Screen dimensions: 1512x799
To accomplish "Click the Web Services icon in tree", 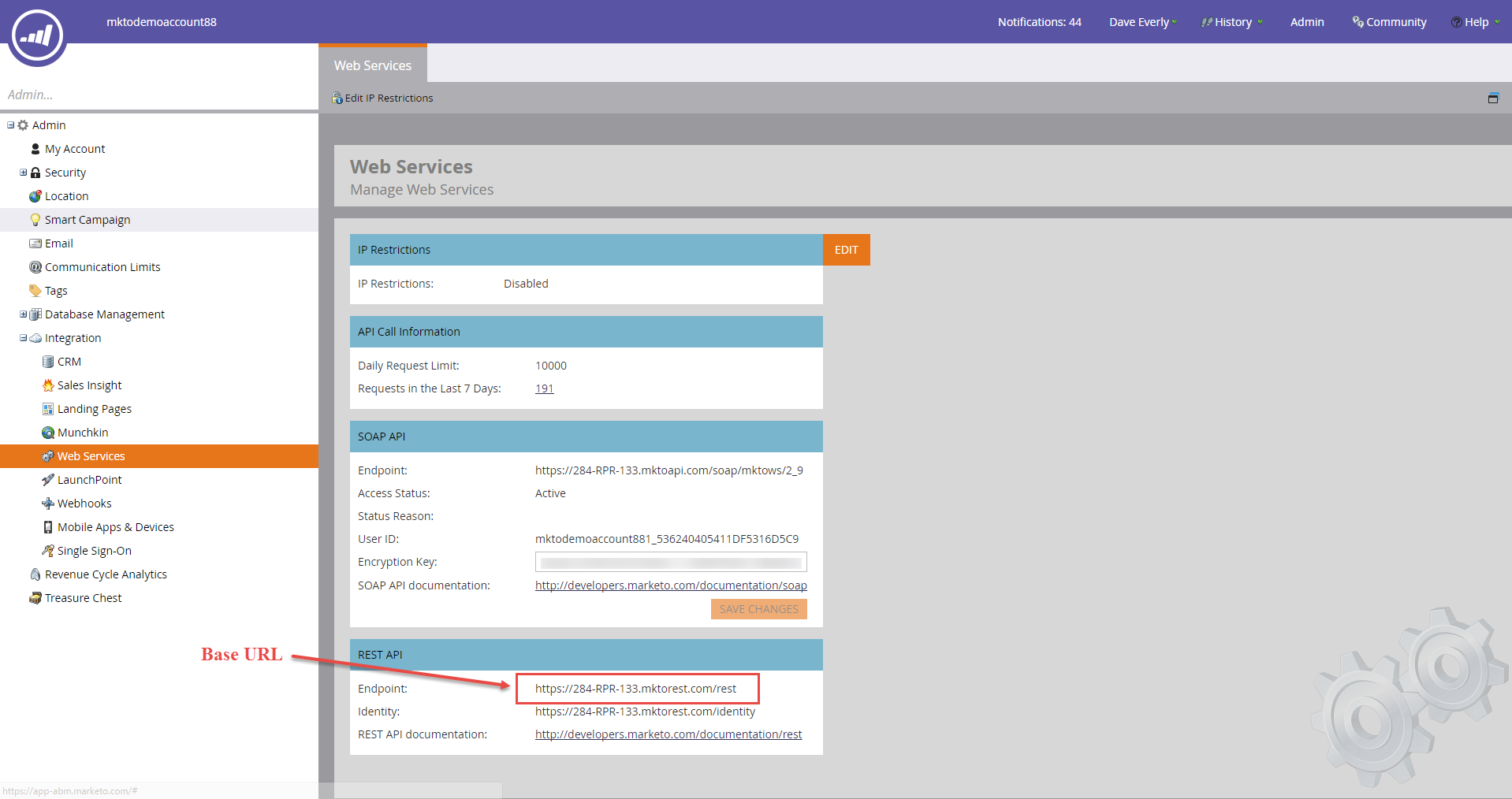I will point(48,456).
